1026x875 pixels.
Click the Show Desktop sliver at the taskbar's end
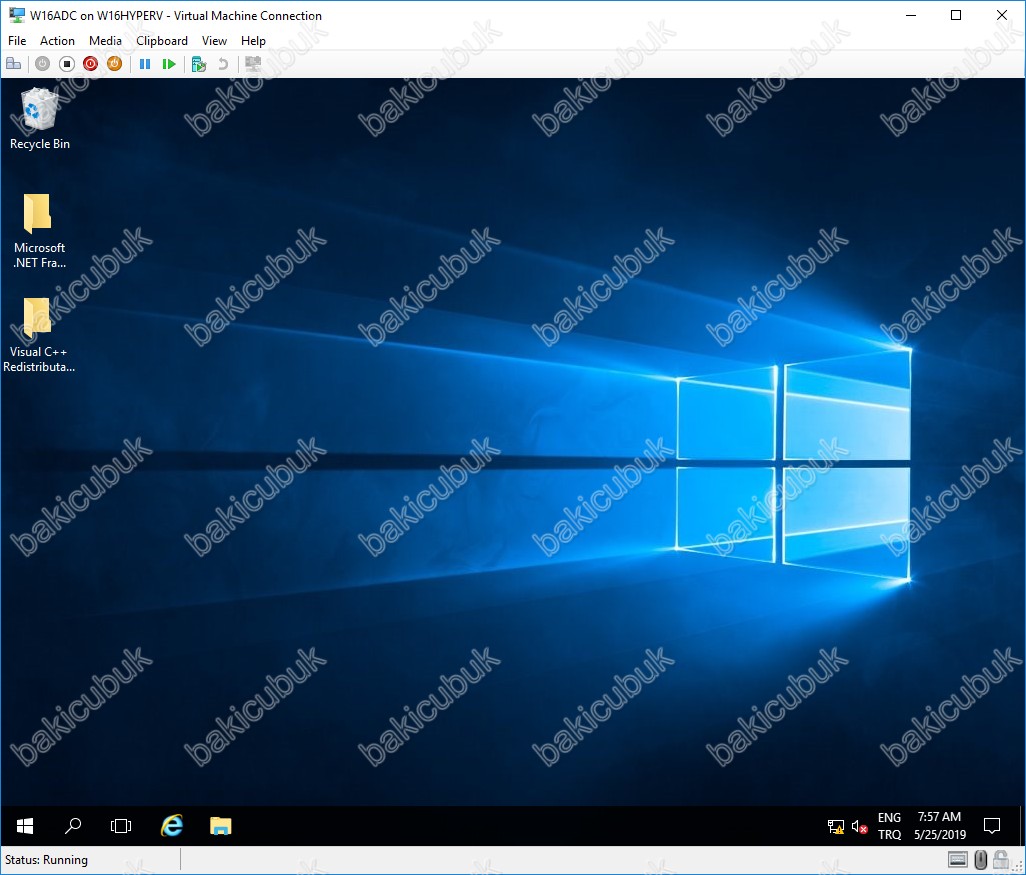pyautogui.click(x=1022, y=826)
